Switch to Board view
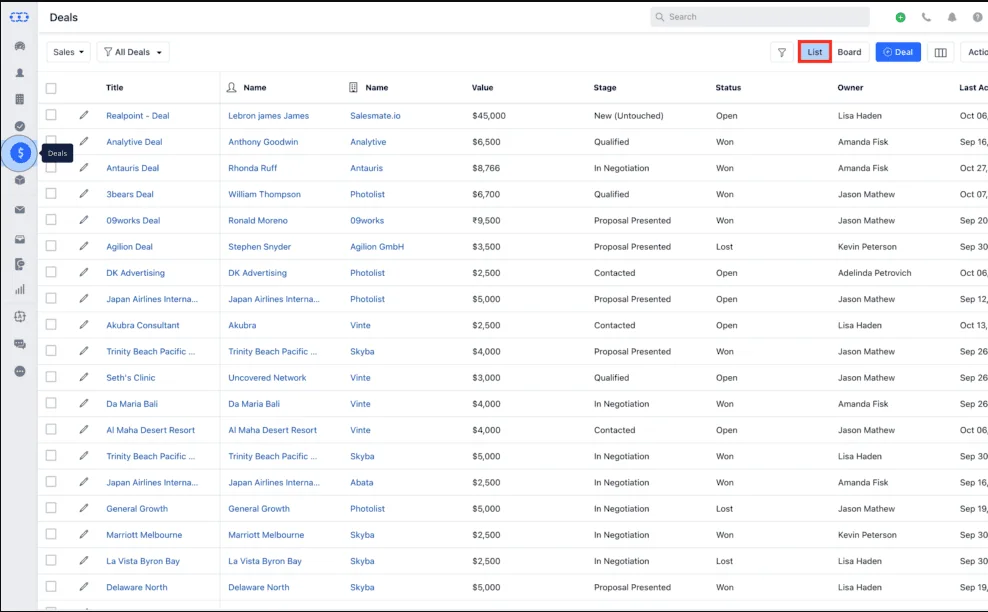The width and height of the screenshot is (988, 612). click(849, 52)
